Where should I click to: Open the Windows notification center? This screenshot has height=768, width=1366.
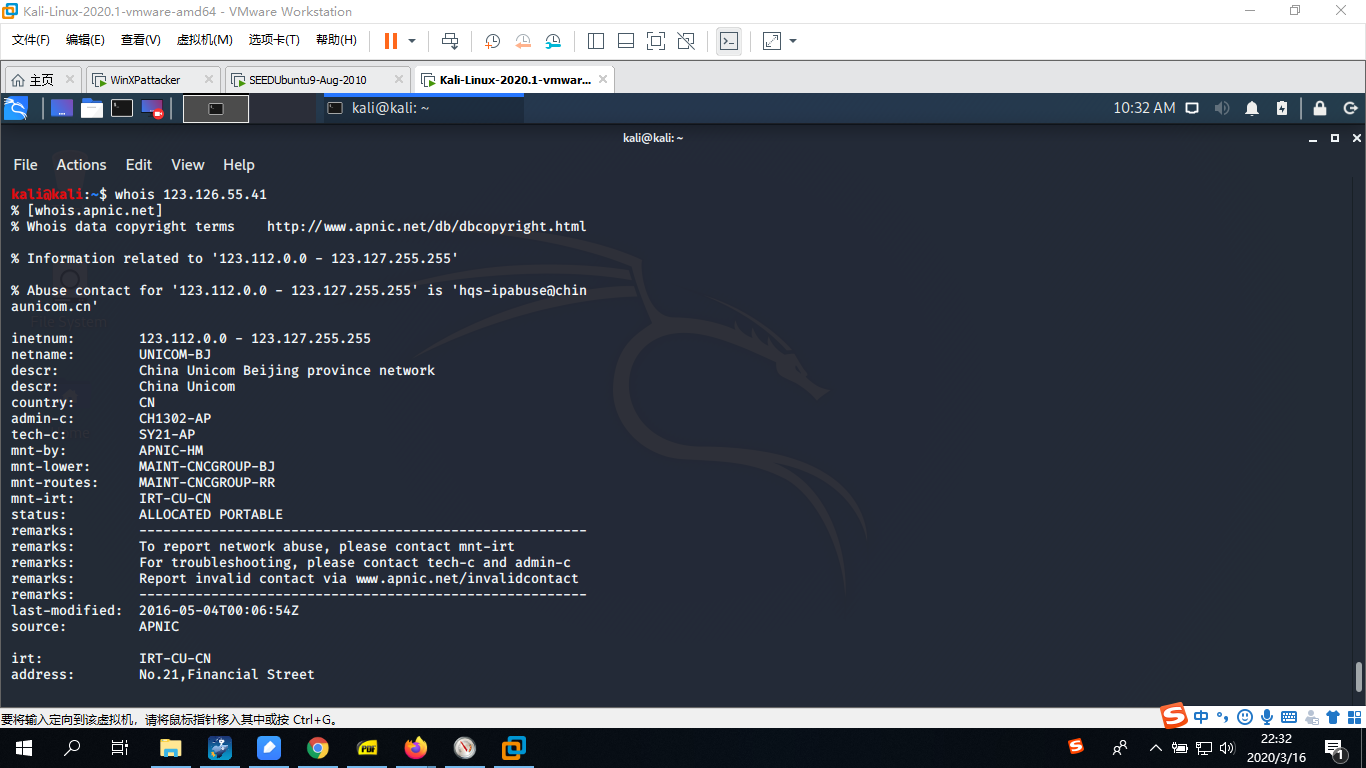pos(1334,747)
